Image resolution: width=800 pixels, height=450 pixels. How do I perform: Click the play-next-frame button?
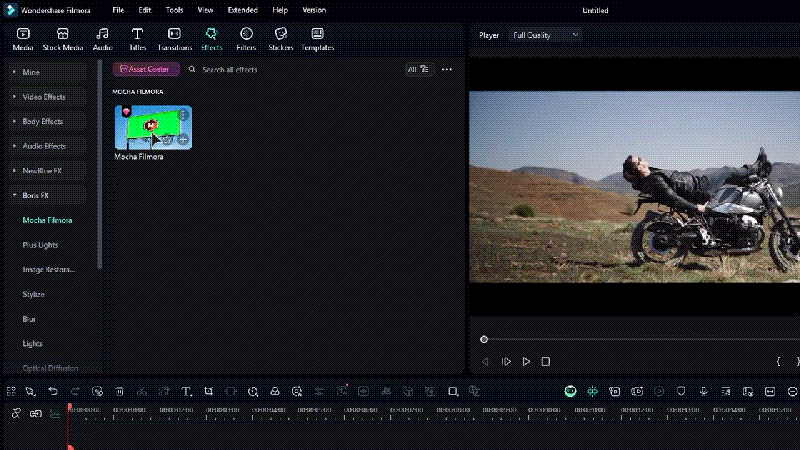506,361
